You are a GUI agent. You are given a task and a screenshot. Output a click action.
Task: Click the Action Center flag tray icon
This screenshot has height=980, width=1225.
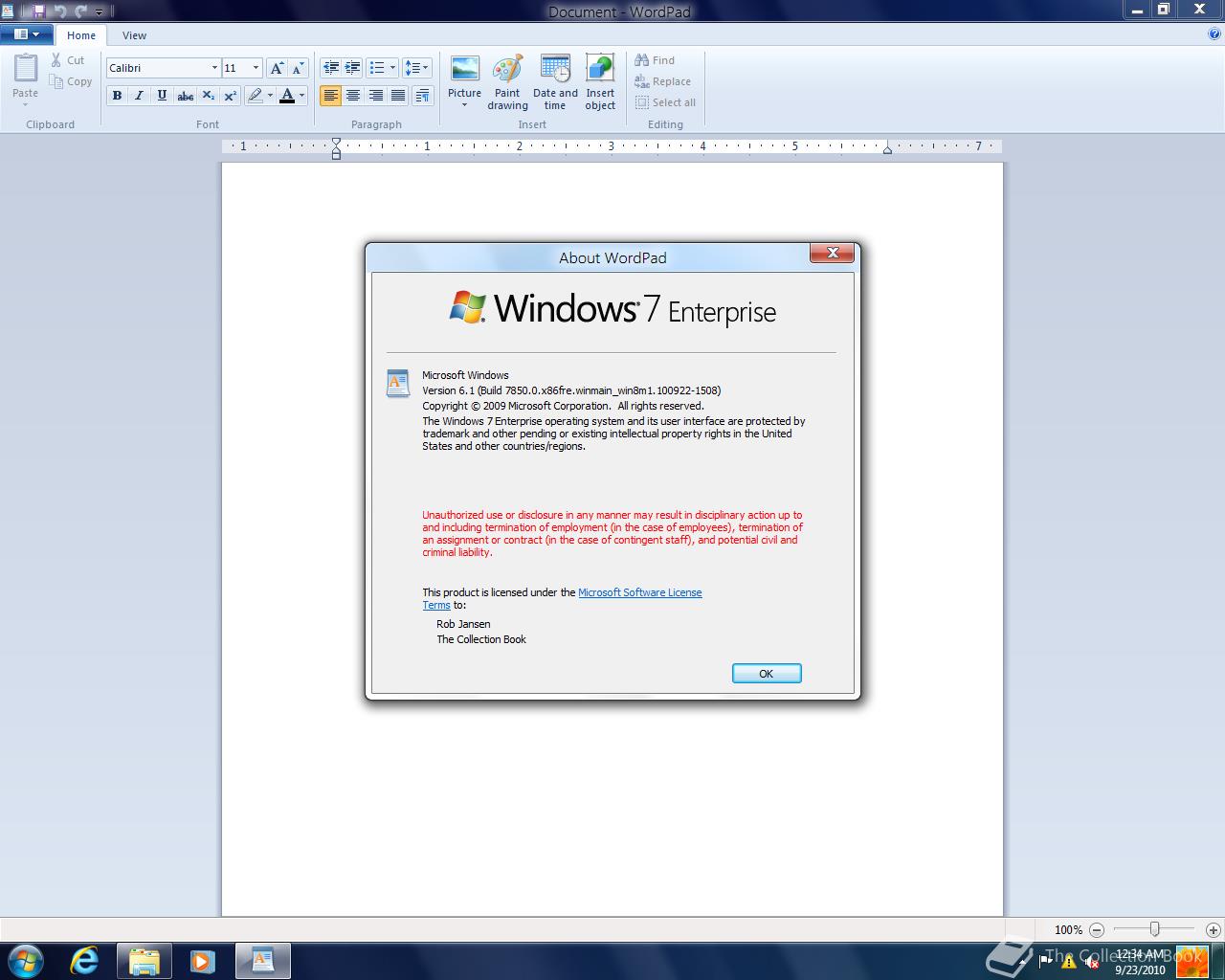coord(1045,962)
